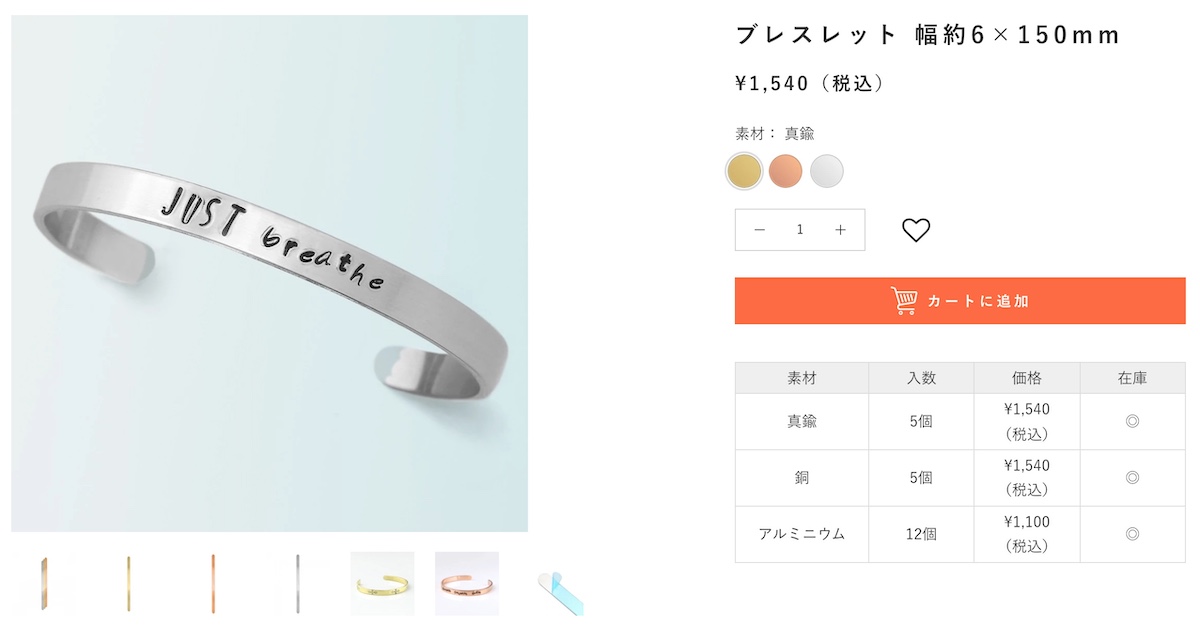Screen dimensions: 1200x626
Task: Open the gold bar thumbnail
Action: 129,584
